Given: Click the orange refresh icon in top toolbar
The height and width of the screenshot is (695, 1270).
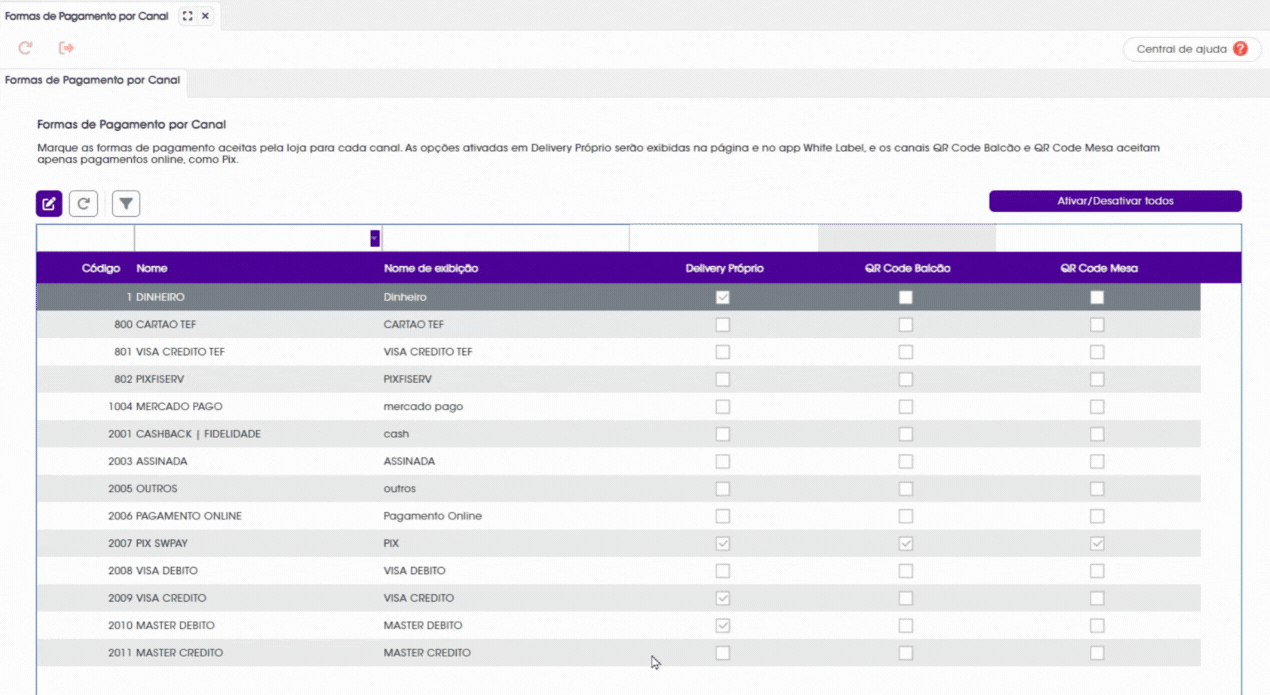Looking at the screenshot, I should [26, 48].
